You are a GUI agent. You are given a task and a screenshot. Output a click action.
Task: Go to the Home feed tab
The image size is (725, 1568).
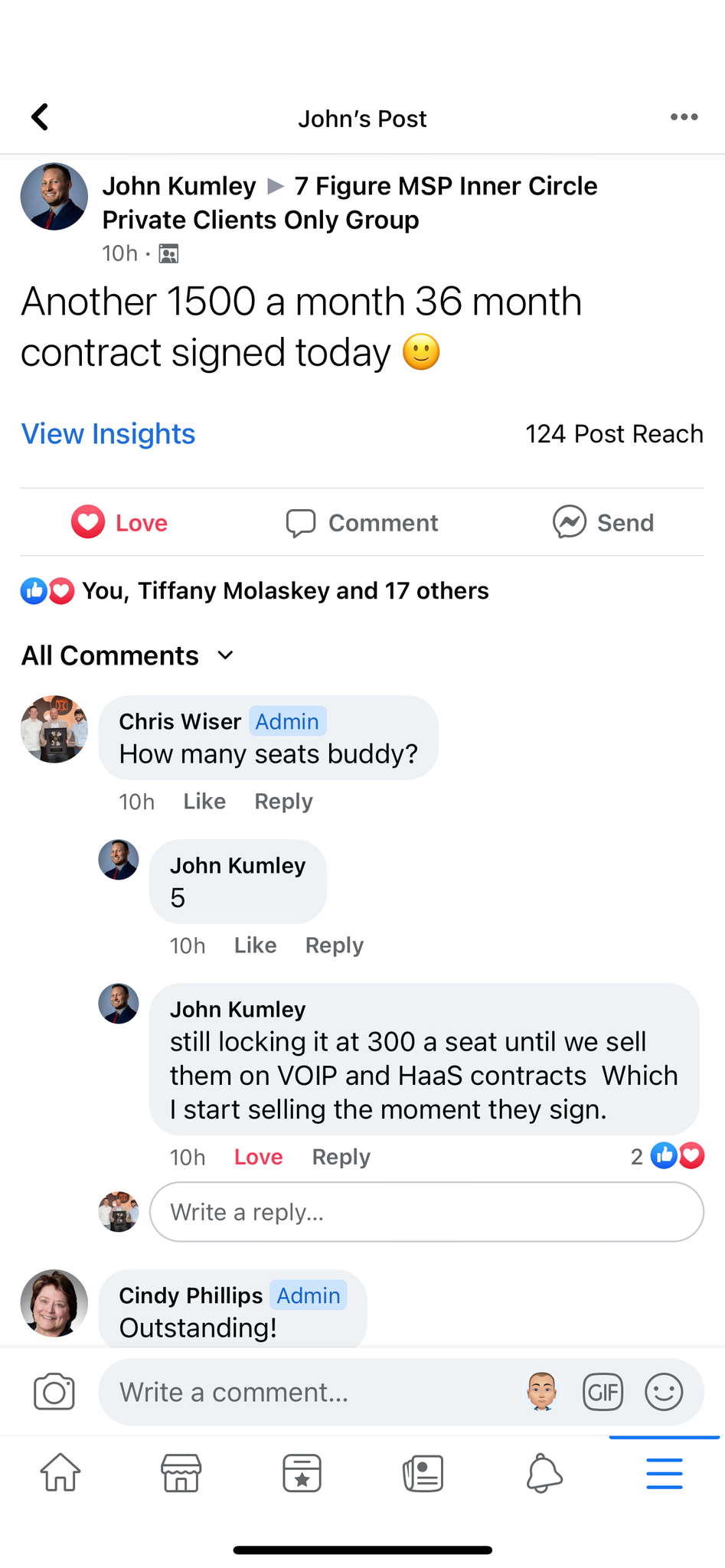[x=60, y=1473]
